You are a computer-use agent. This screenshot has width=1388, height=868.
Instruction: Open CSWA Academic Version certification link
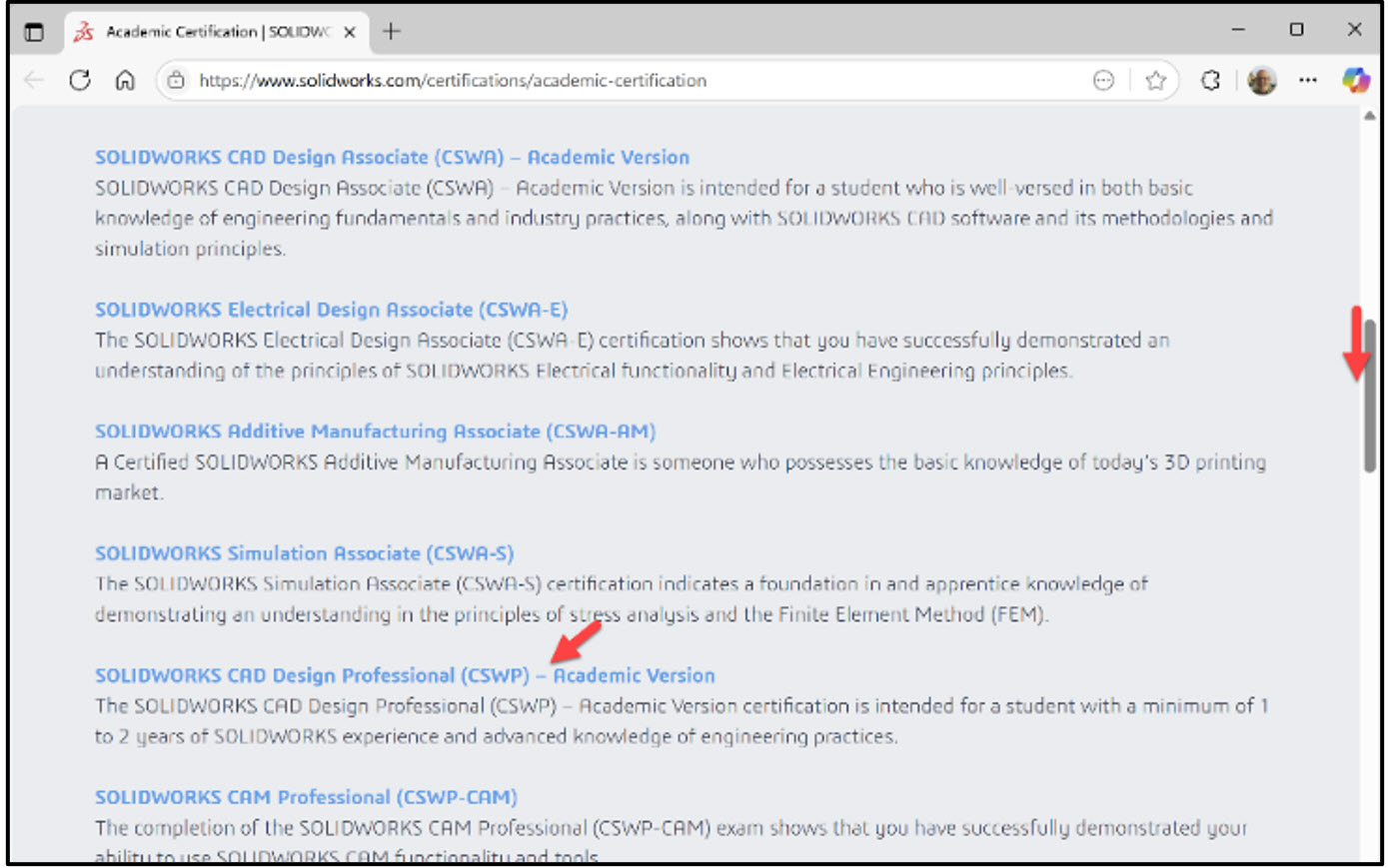pyautogui.click(x=392, y=157)
